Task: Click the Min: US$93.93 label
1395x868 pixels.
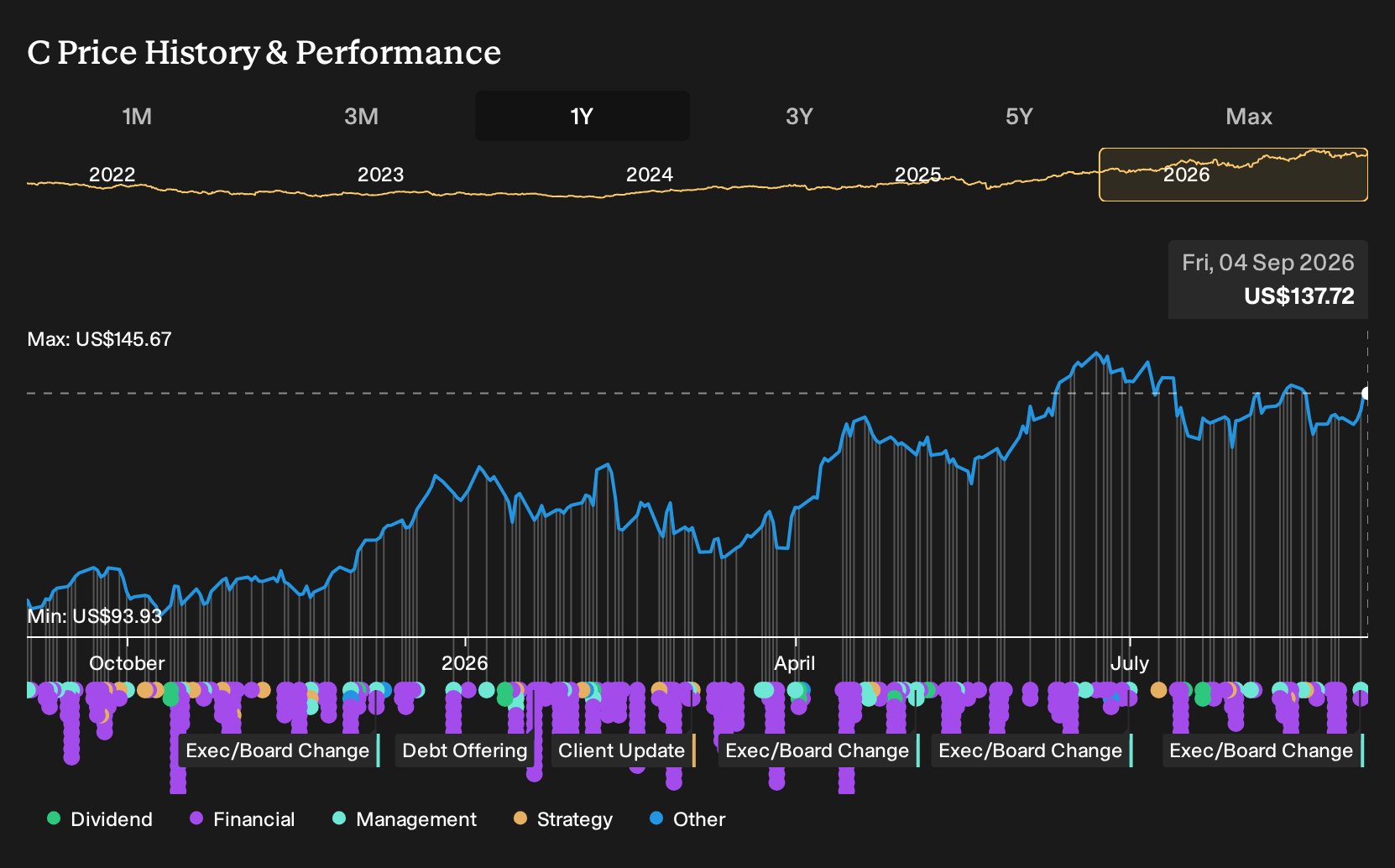Action: tap(94, 616)
